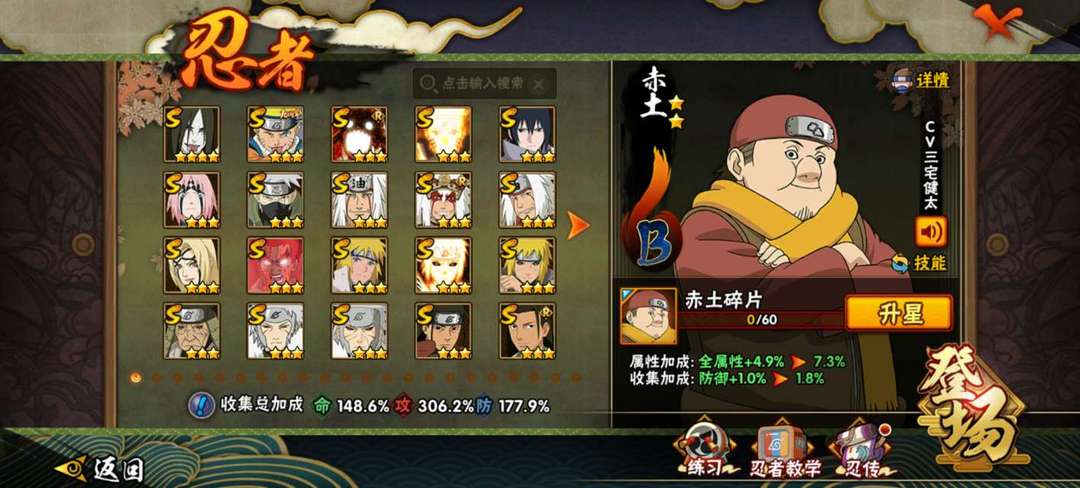The width and height of the screenshot is (1080, 488).
Task: Jump to the last page indicator dot
Action: click(x=576, y=377)
